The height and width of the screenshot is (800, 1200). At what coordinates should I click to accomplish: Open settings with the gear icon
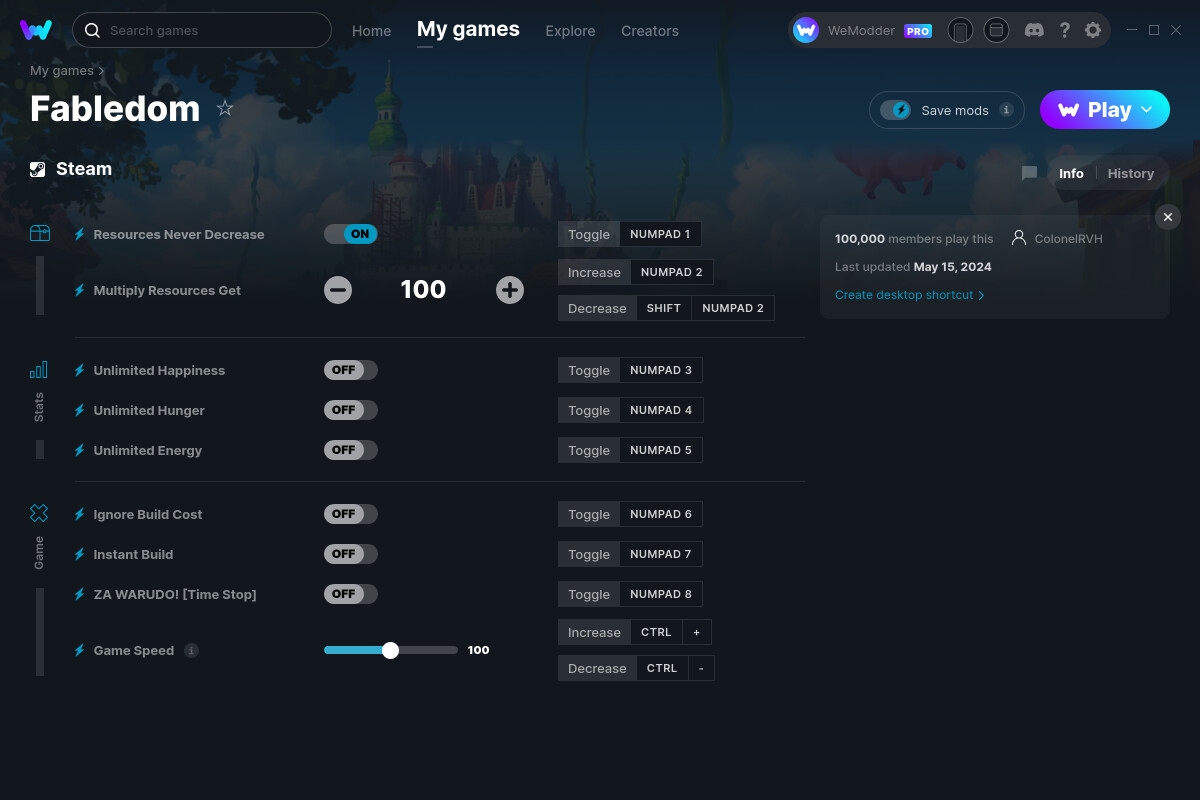click(1093, 30)
